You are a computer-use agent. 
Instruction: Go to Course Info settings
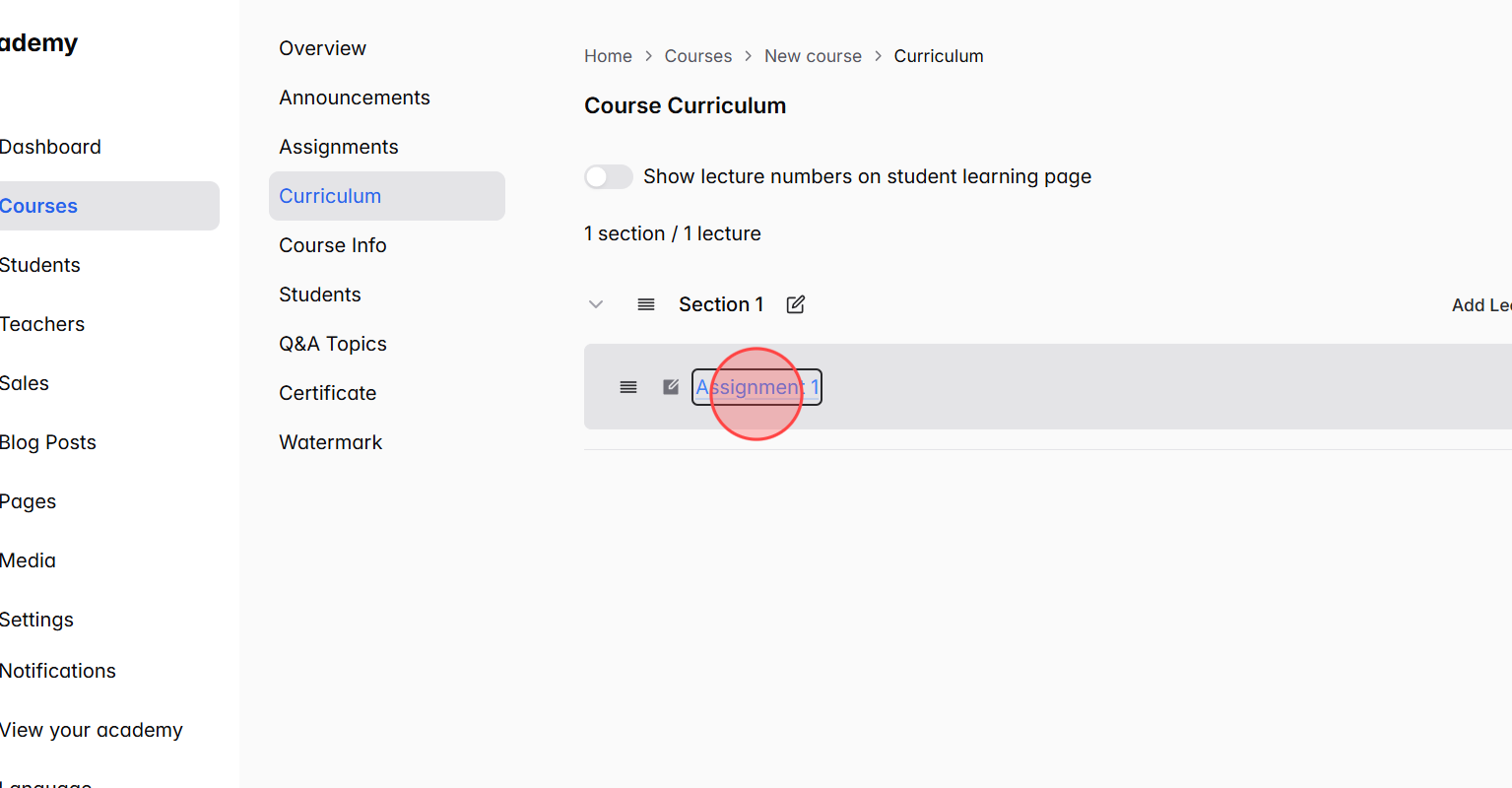coord(332,244)
